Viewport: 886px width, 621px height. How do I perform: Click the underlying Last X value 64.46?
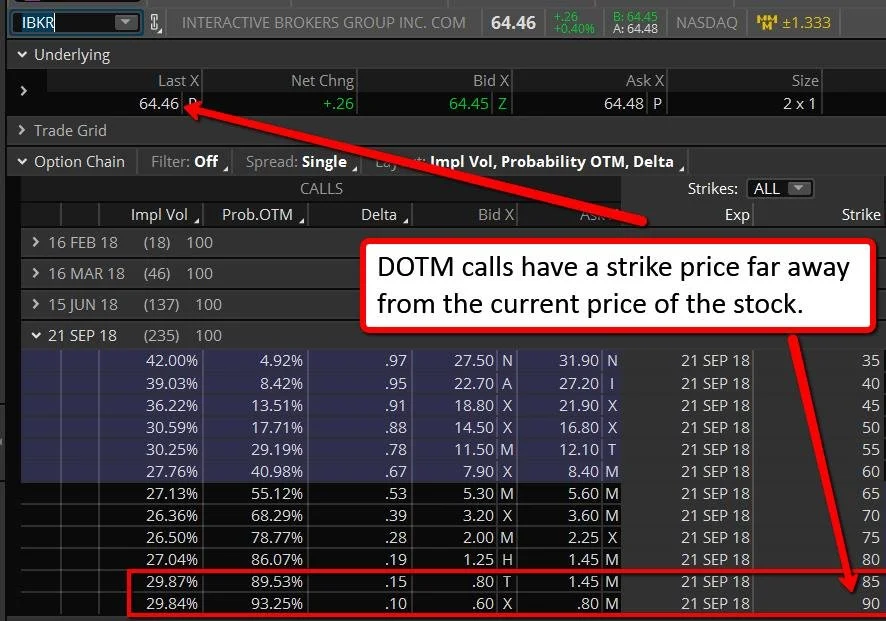[159, 104]
